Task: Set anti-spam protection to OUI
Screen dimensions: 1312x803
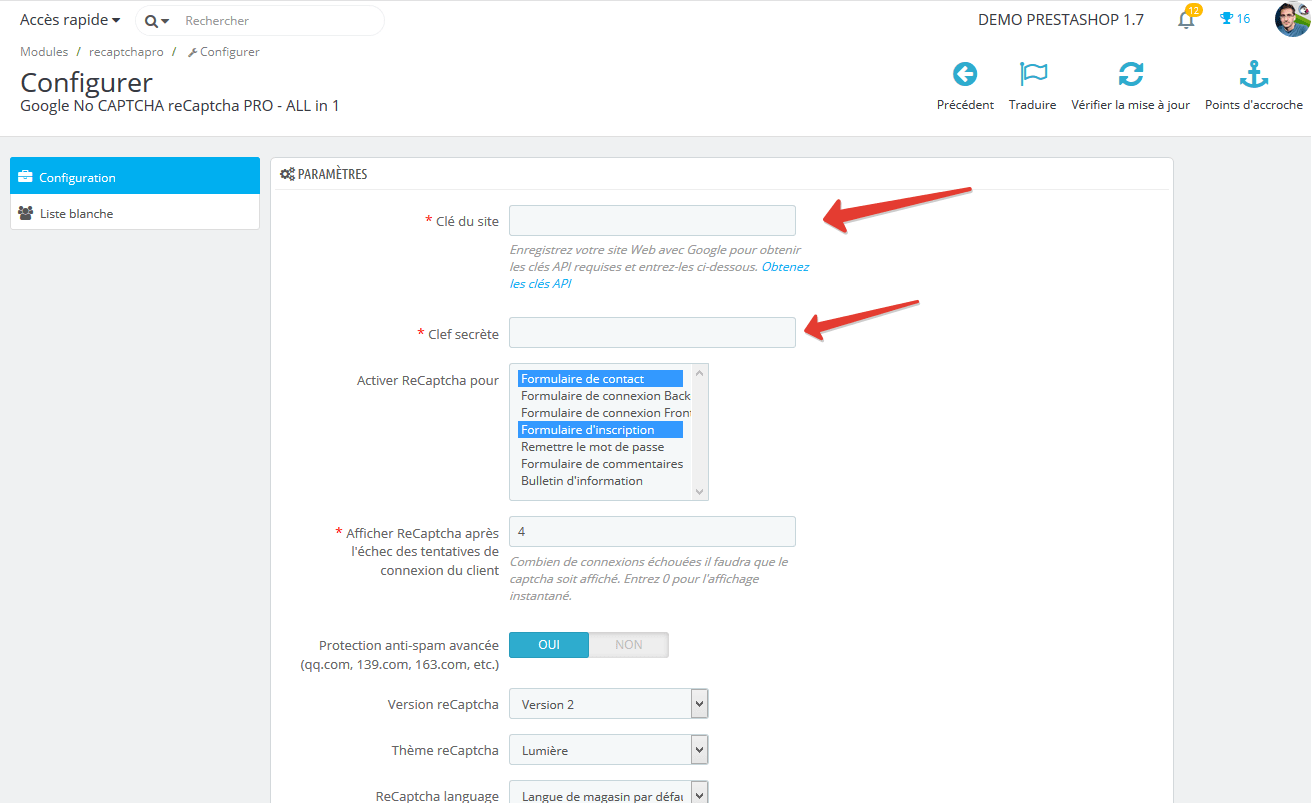Action: (x=549, y=645)
